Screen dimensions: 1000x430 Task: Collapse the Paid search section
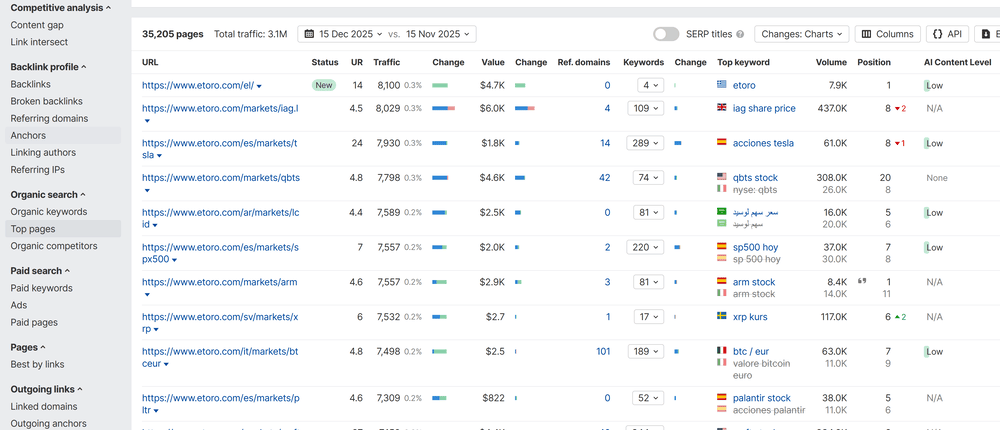tap(40, 271)
